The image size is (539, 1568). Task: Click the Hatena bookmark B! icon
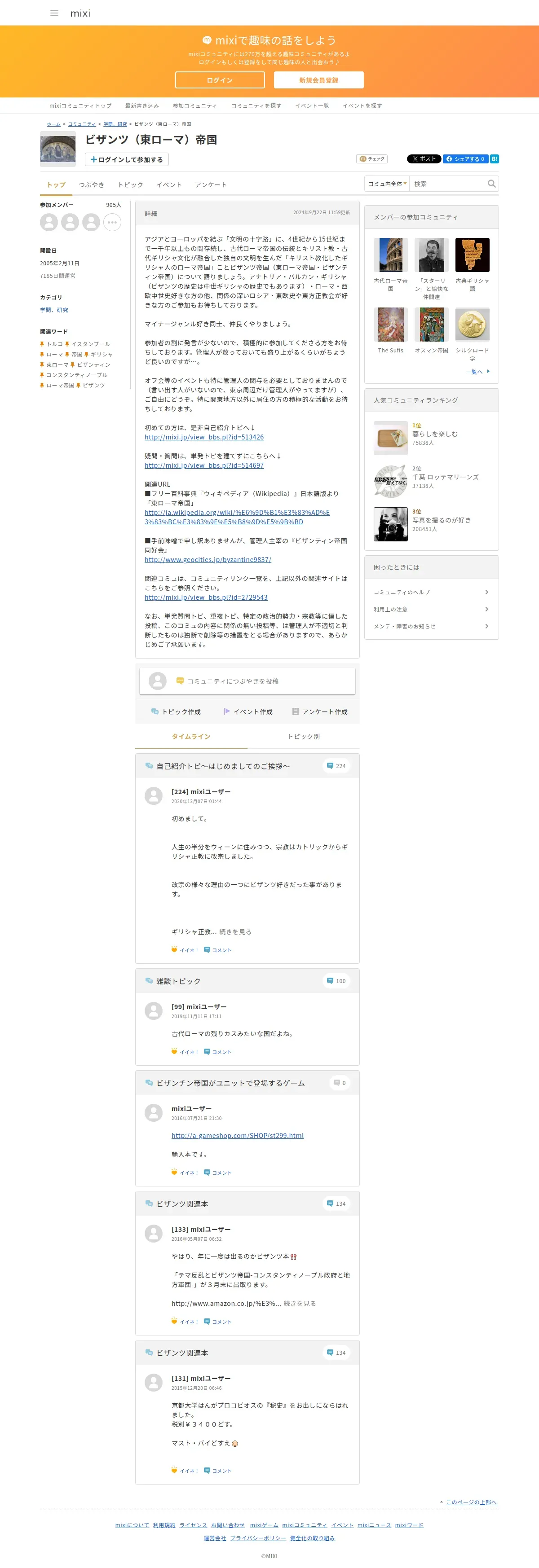pyautogui.click(x=495, y=159)
